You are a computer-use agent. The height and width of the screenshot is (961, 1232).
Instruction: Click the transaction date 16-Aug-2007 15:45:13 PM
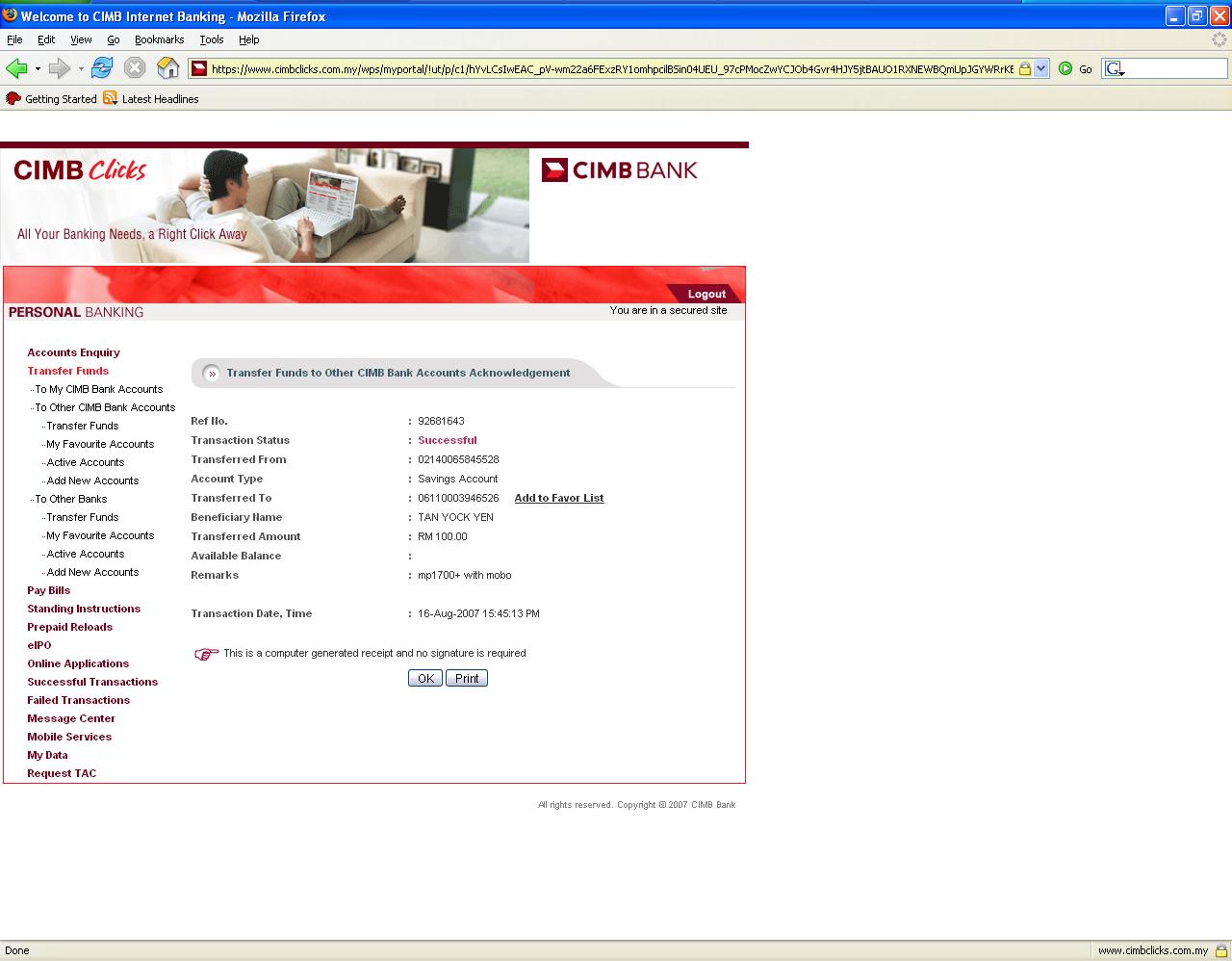click(x=478, y=613)
